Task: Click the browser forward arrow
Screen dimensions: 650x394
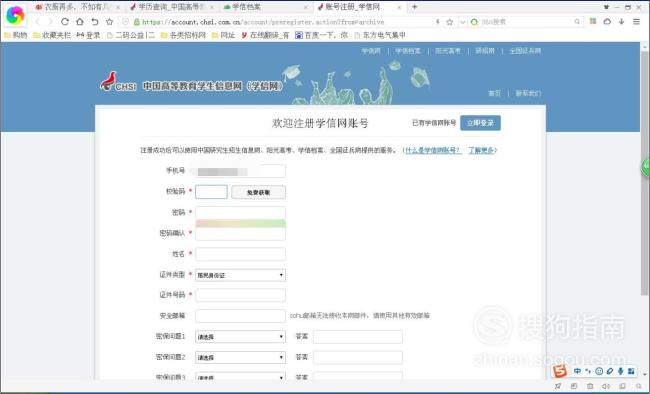Action: [x=51, y=22]
